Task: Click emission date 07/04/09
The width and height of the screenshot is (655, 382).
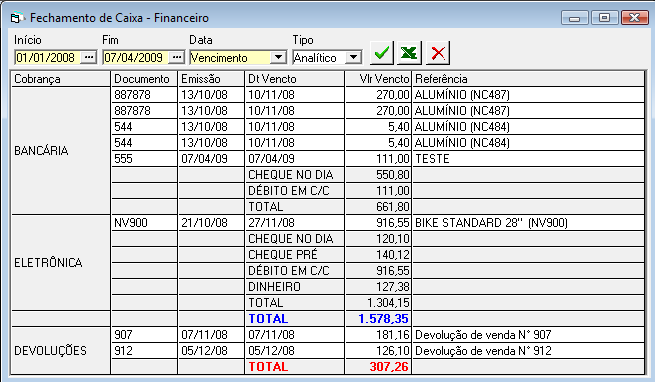Action: coord(211,159)
